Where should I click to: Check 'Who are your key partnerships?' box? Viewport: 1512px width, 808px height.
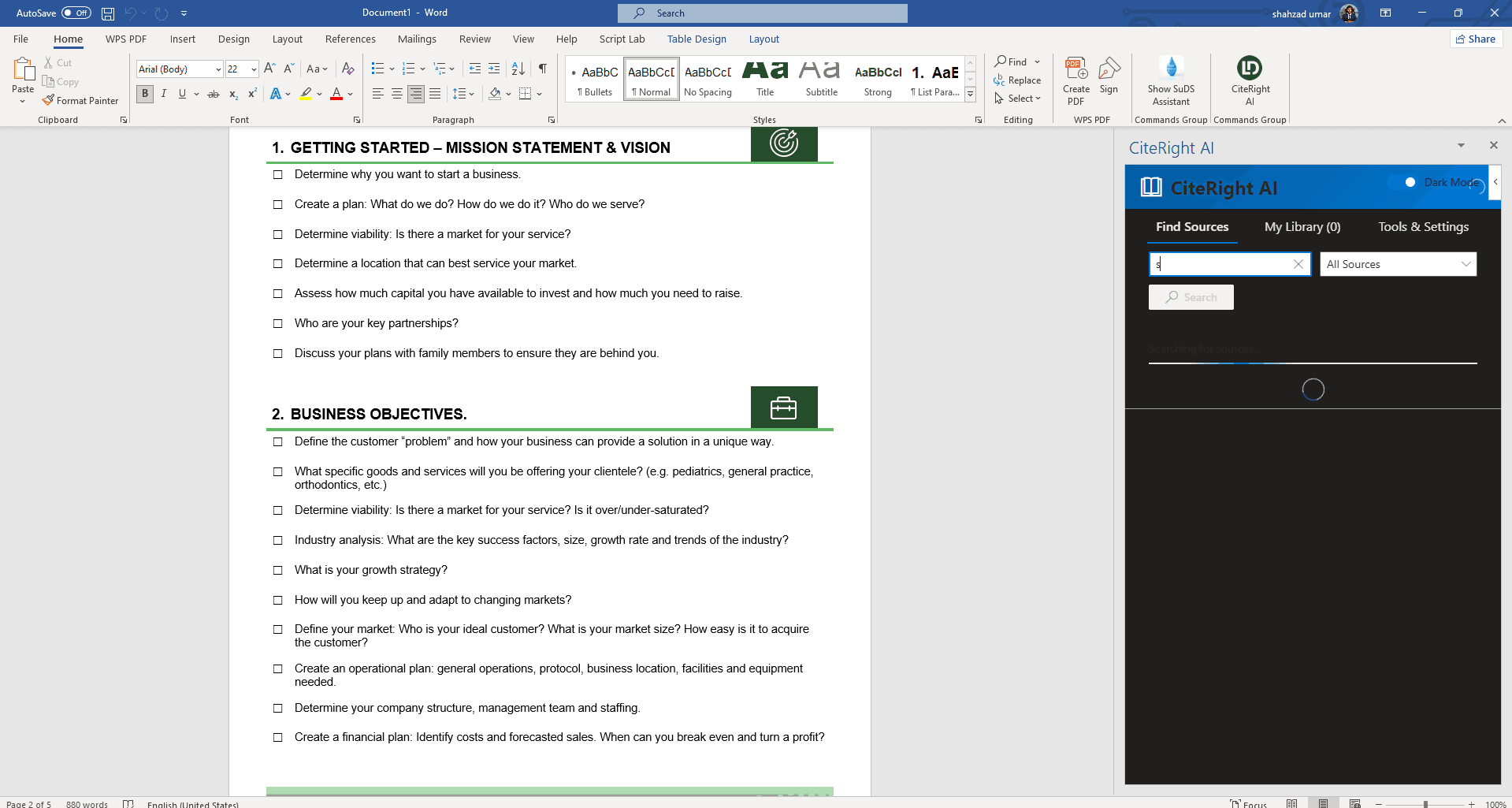[277, 324]
